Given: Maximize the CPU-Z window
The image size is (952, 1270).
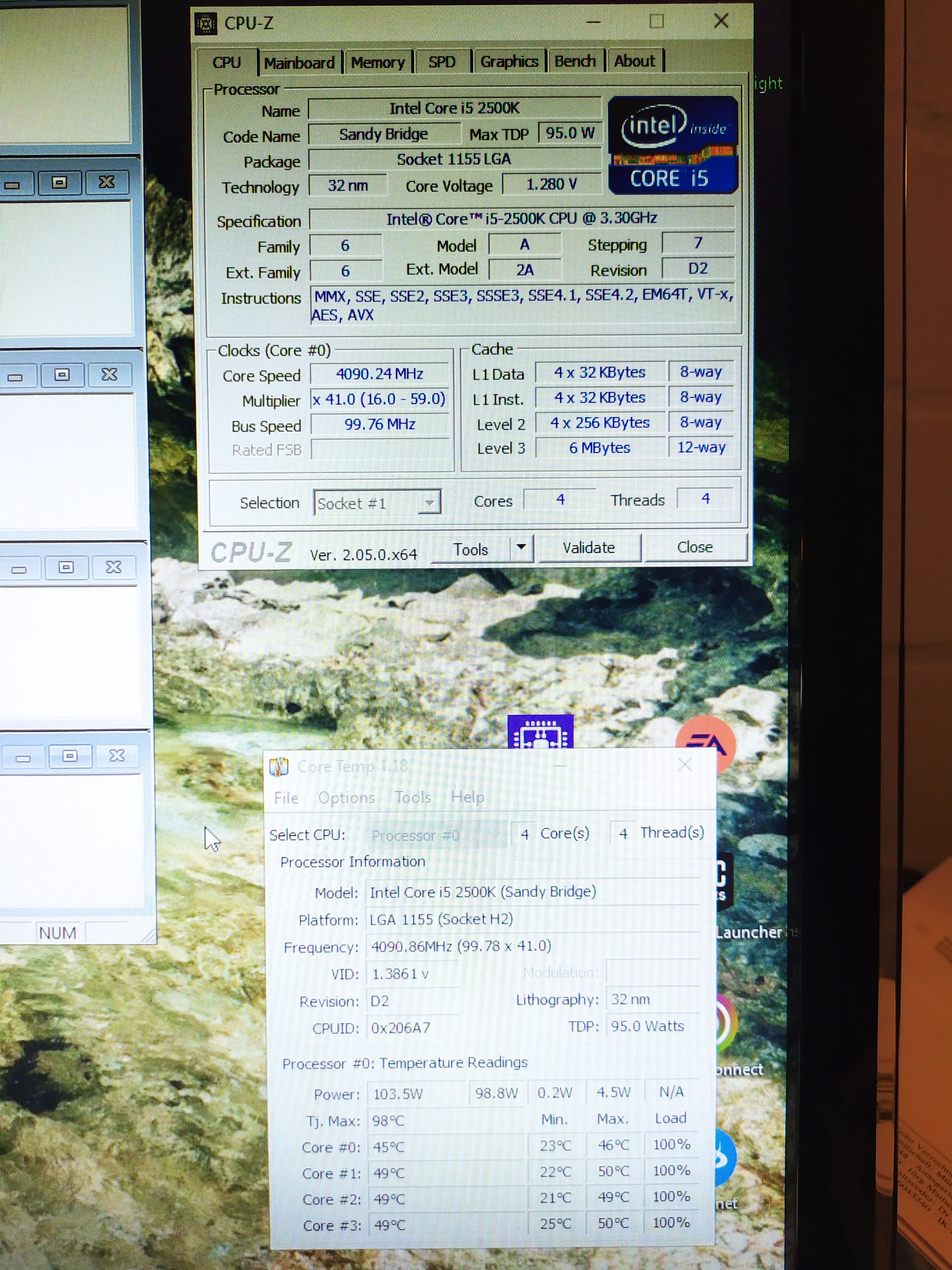Looking at the screenshot, I should (x=657, y=22).
